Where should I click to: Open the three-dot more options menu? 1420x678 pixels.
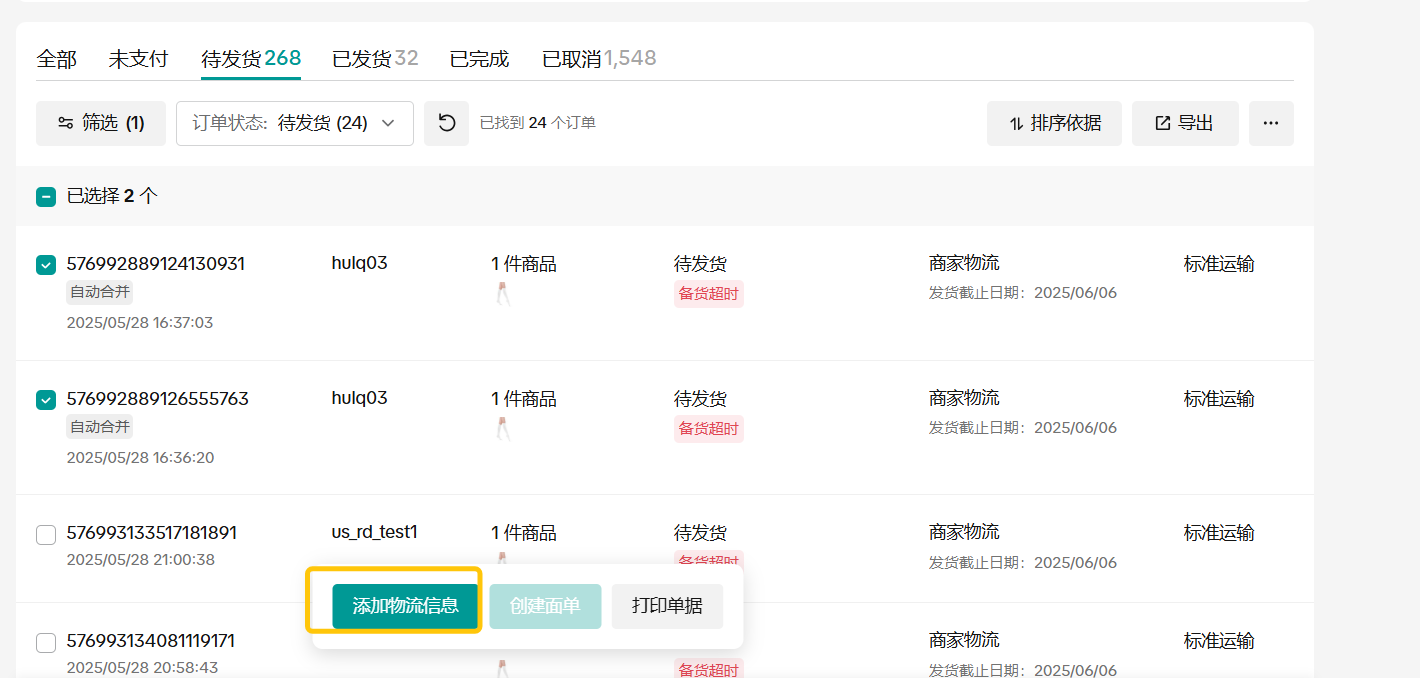click(x=1271, y=123)
